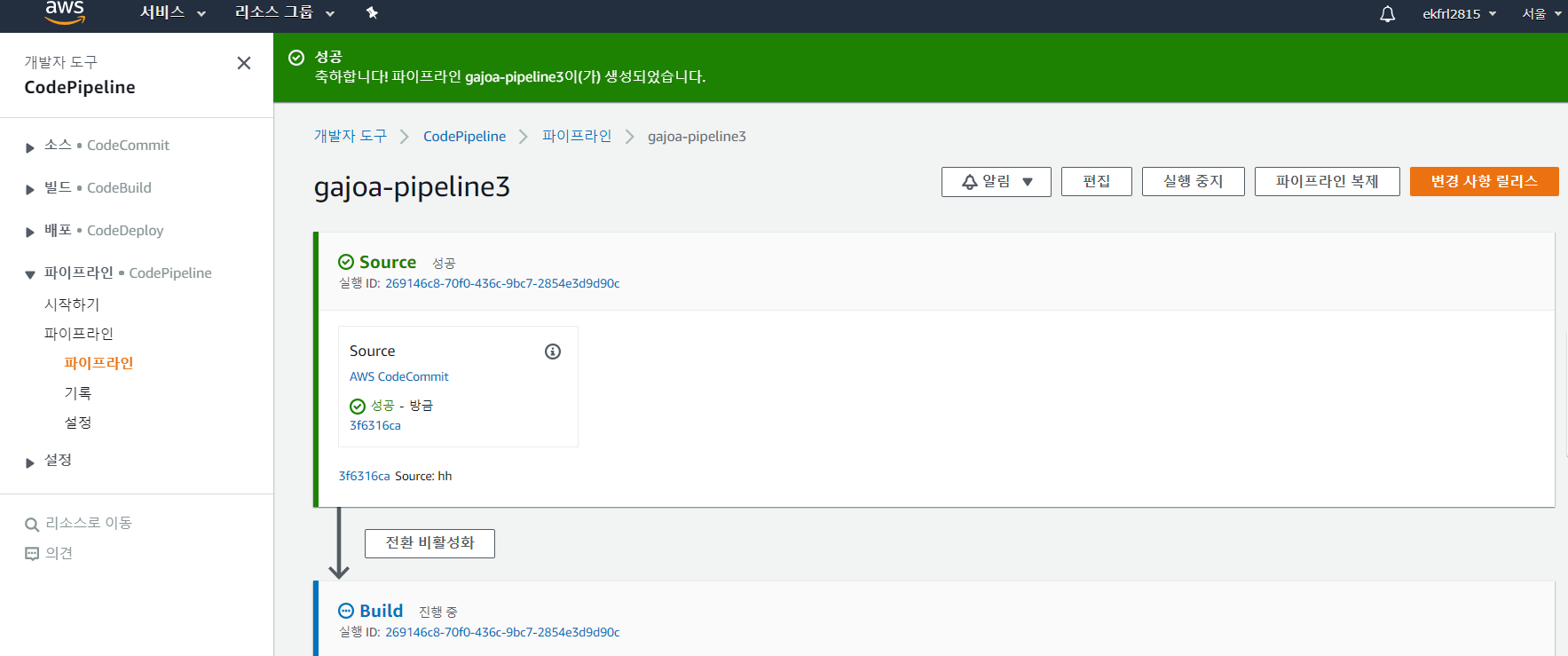Click the search icon beside 리소스로 이동
The image size is (1568, 656).
32,524
